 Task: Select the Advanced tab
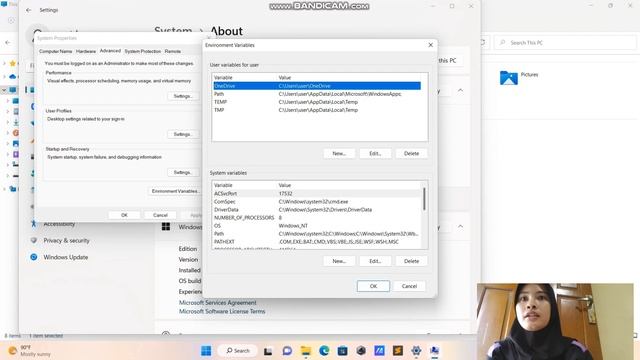coord(110,51)
